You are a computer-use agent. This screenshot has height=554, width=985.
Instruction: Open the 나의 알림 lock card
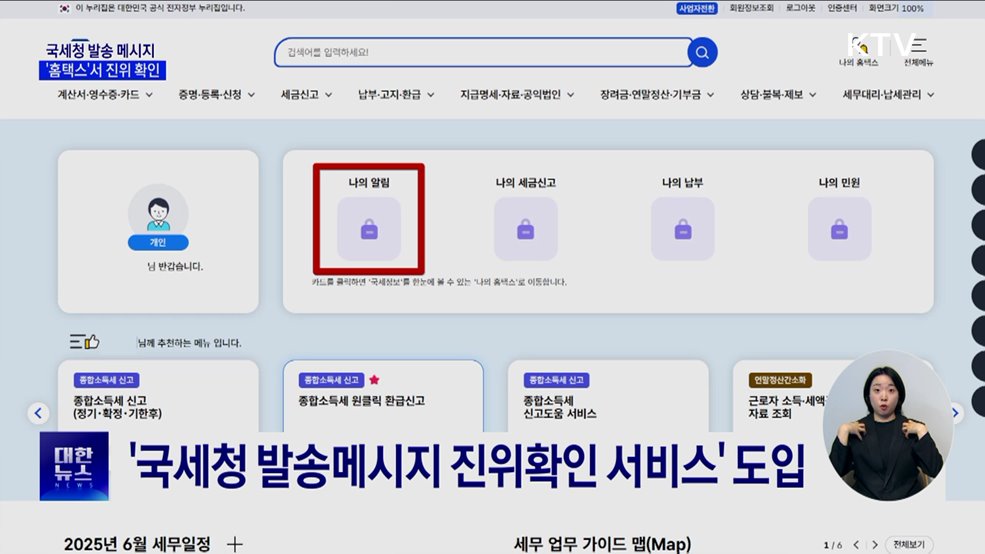click(x=369, y=229)
